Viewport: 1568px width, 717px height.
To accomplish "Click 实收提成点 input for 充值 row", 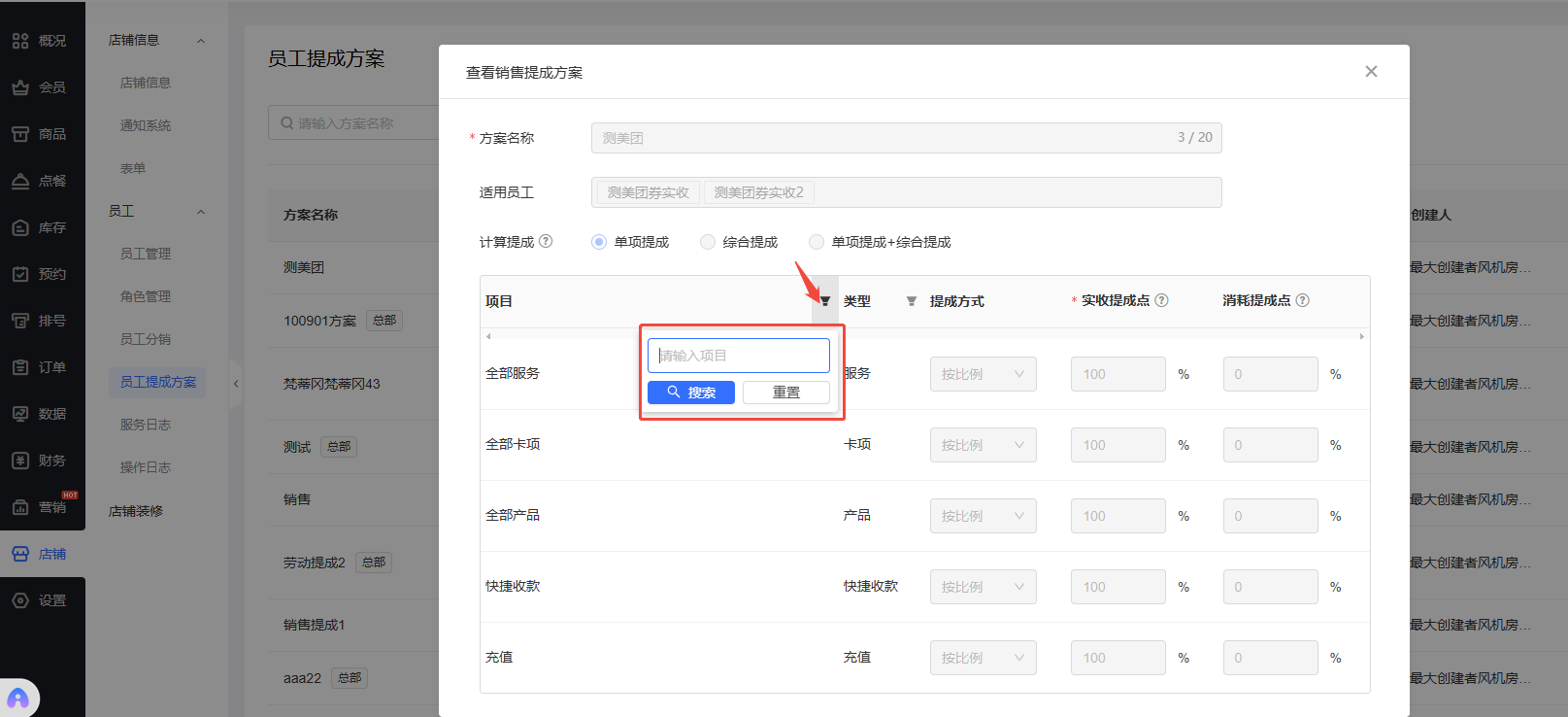I will coord(1118,658).
